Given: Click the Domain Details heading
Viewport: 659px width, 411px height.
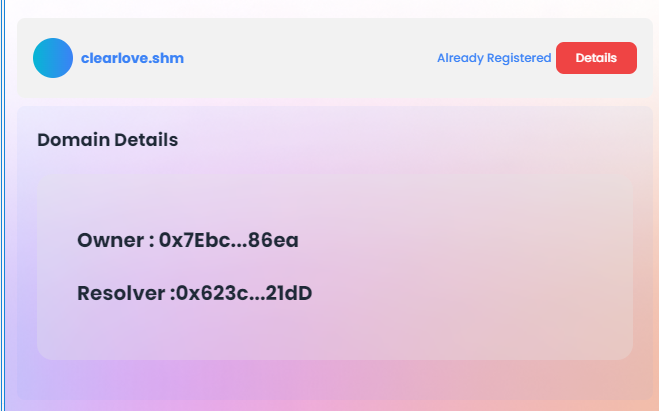Looking at the screenshot, I should 108,140.
